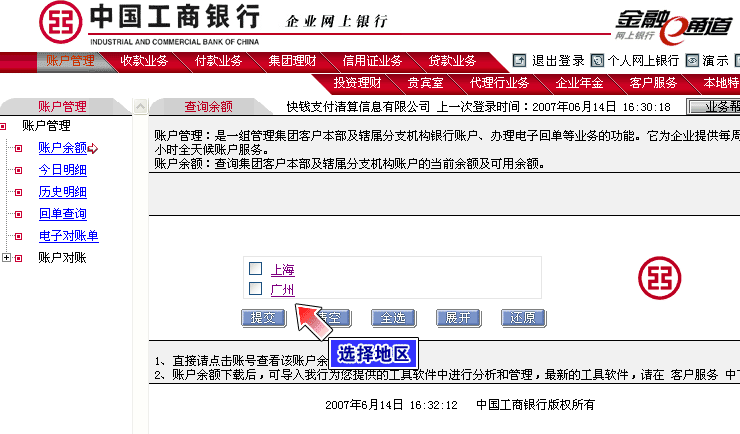740x434 pixels.
Task: Open the 投资理财 menu tab
Action: coord(357,83)
